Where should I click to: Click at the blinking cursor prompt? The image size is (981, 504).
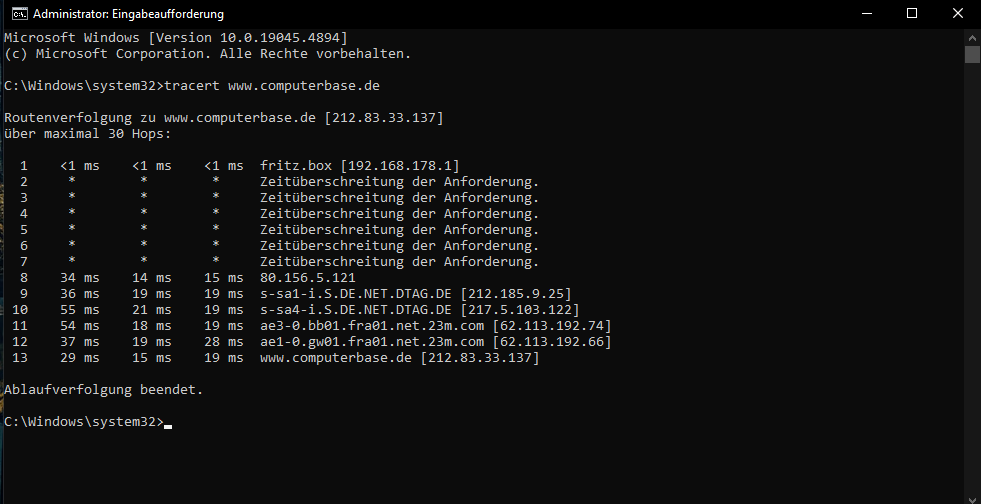tap(168, 423)
